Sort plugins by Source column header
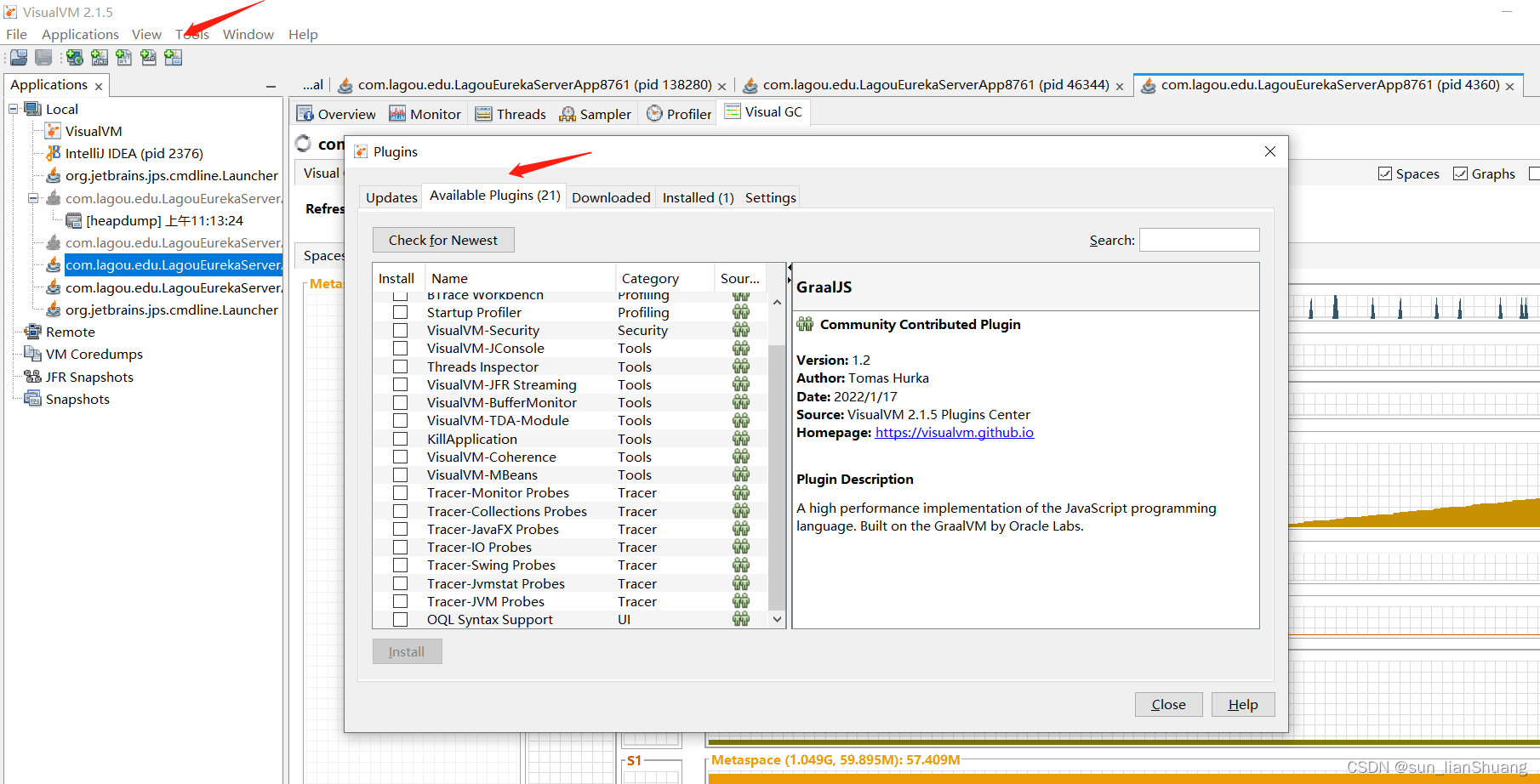This screenshot has height=784, width=1540. pos(740,278)
